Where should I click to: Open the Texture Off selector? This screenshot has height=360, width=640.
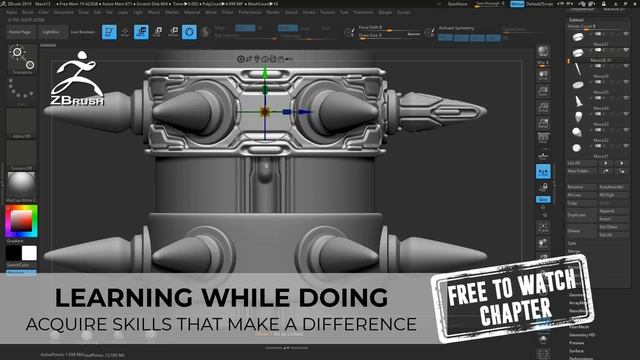coord(21,156)
